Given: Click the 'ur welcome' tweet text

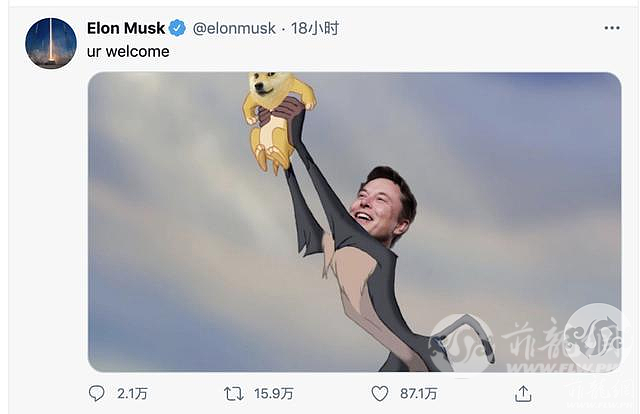Looking at the screenshot, I should (x=128, y=50).
